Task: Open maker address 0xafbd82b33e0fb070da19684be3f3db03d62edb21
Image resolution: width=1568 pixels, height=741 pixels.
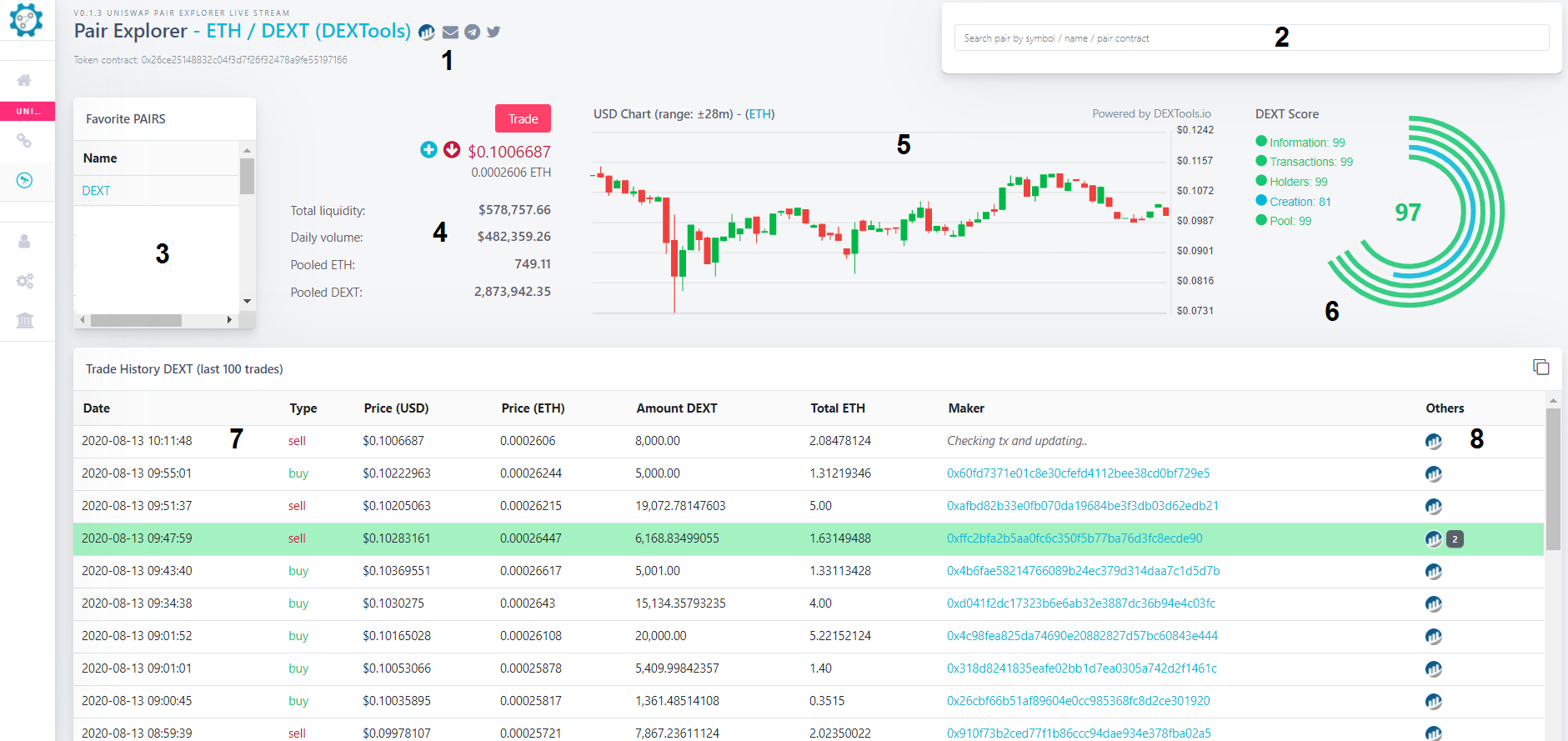Action: click(1083, 506)
